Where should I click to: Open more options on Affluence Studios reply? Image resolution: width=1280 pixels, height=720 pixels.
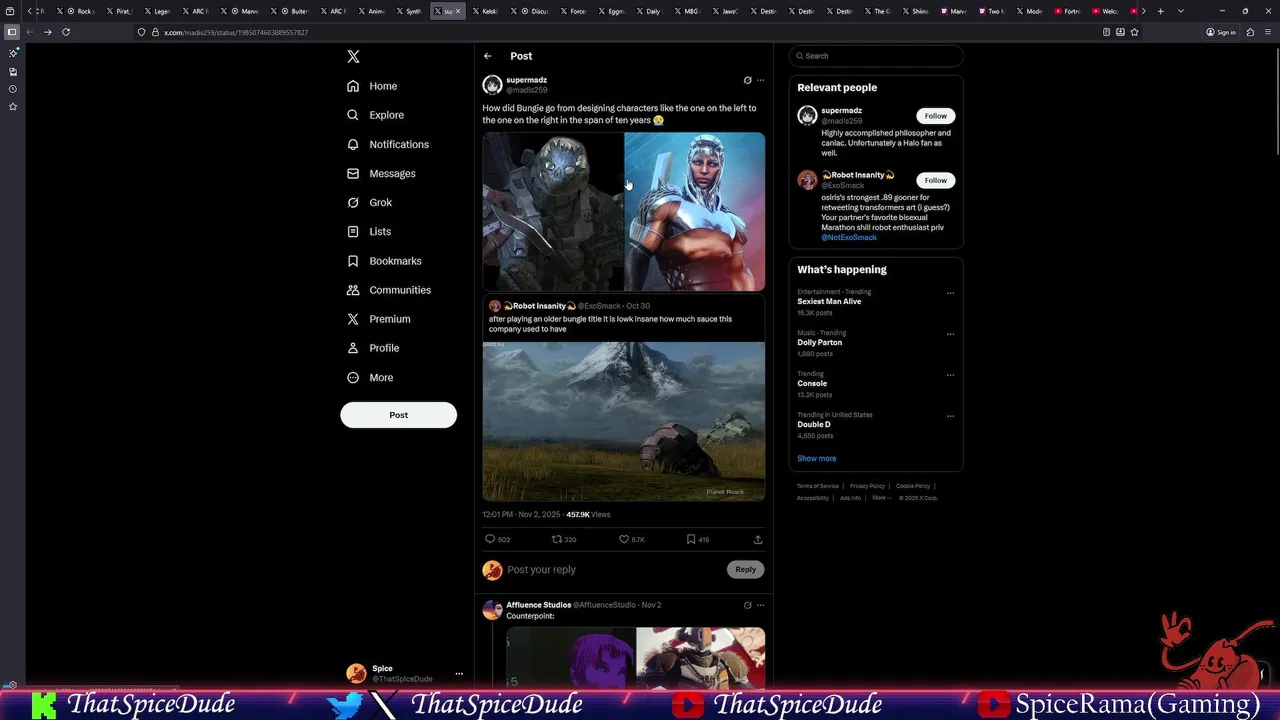coord(760,605)
